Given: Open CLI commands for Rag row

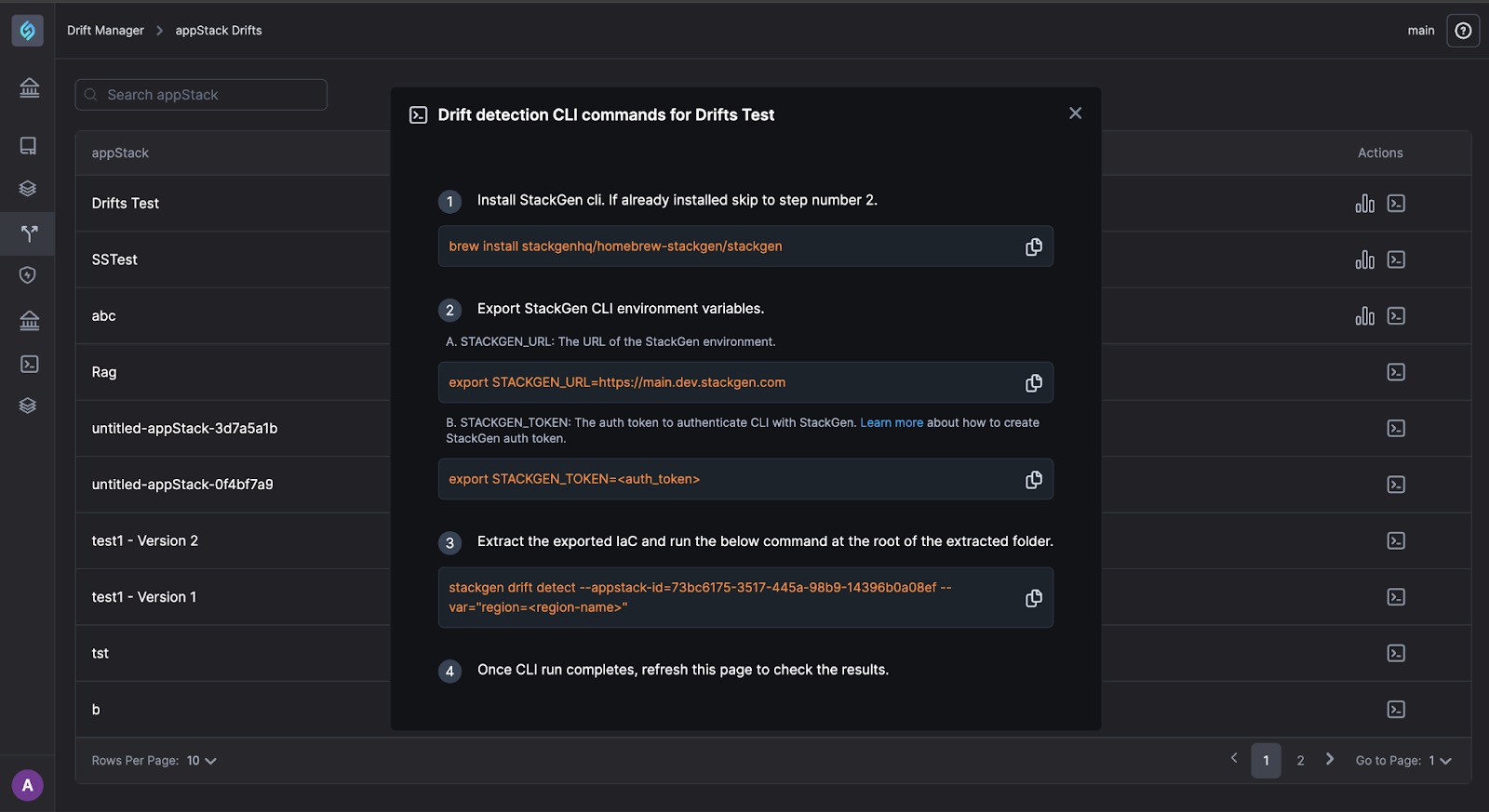Looking at the screenshot, I should point(1396,372).
